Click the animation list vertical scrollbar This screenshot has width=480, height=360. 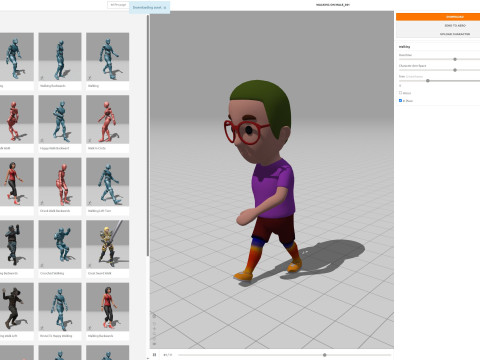tap(148, 135)
